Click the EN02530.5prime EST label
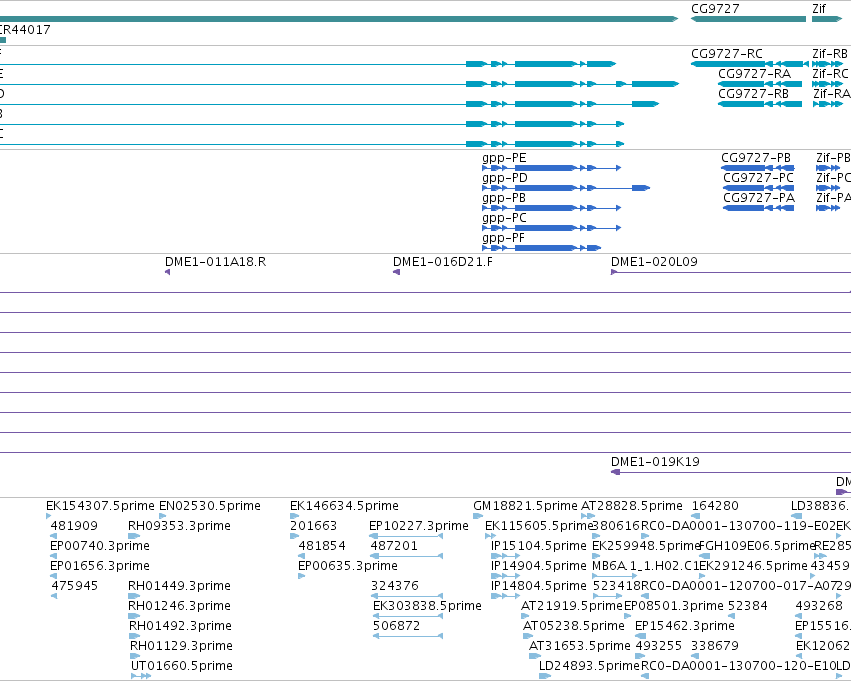Viewport: 851px width, 681px height. [x=209, y=506]
